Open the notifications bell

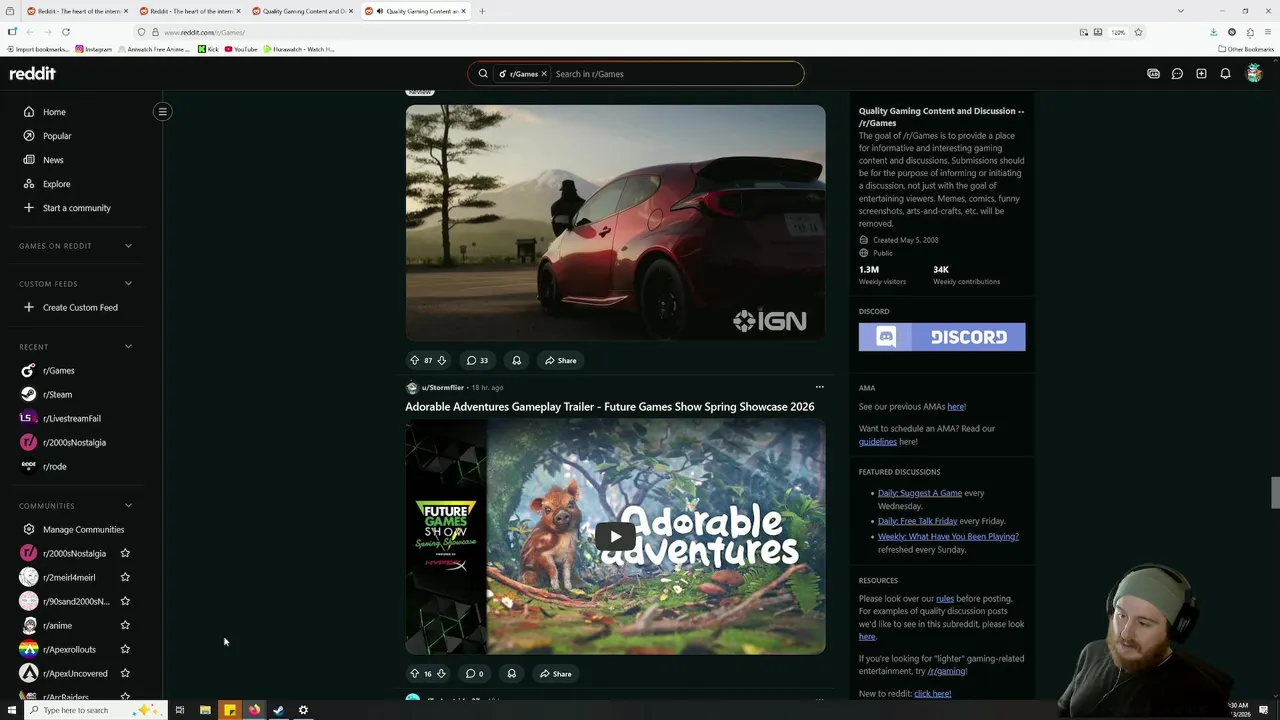click(1225, 73)
